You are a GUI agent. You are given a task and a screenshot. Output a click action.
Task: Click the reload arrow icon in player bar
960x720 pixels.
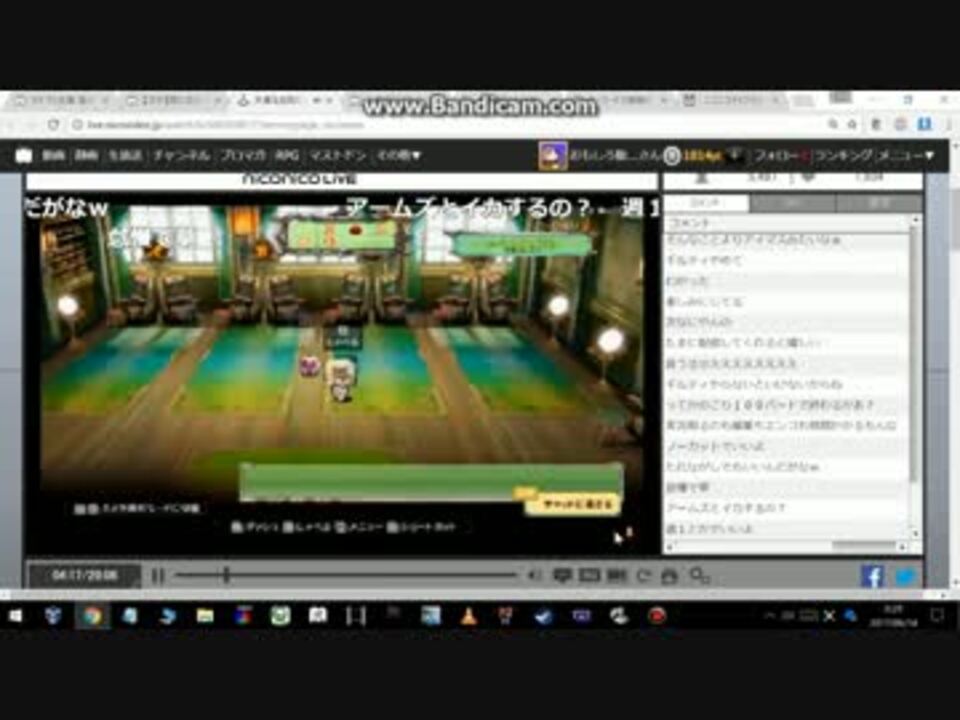coord(643,576)
